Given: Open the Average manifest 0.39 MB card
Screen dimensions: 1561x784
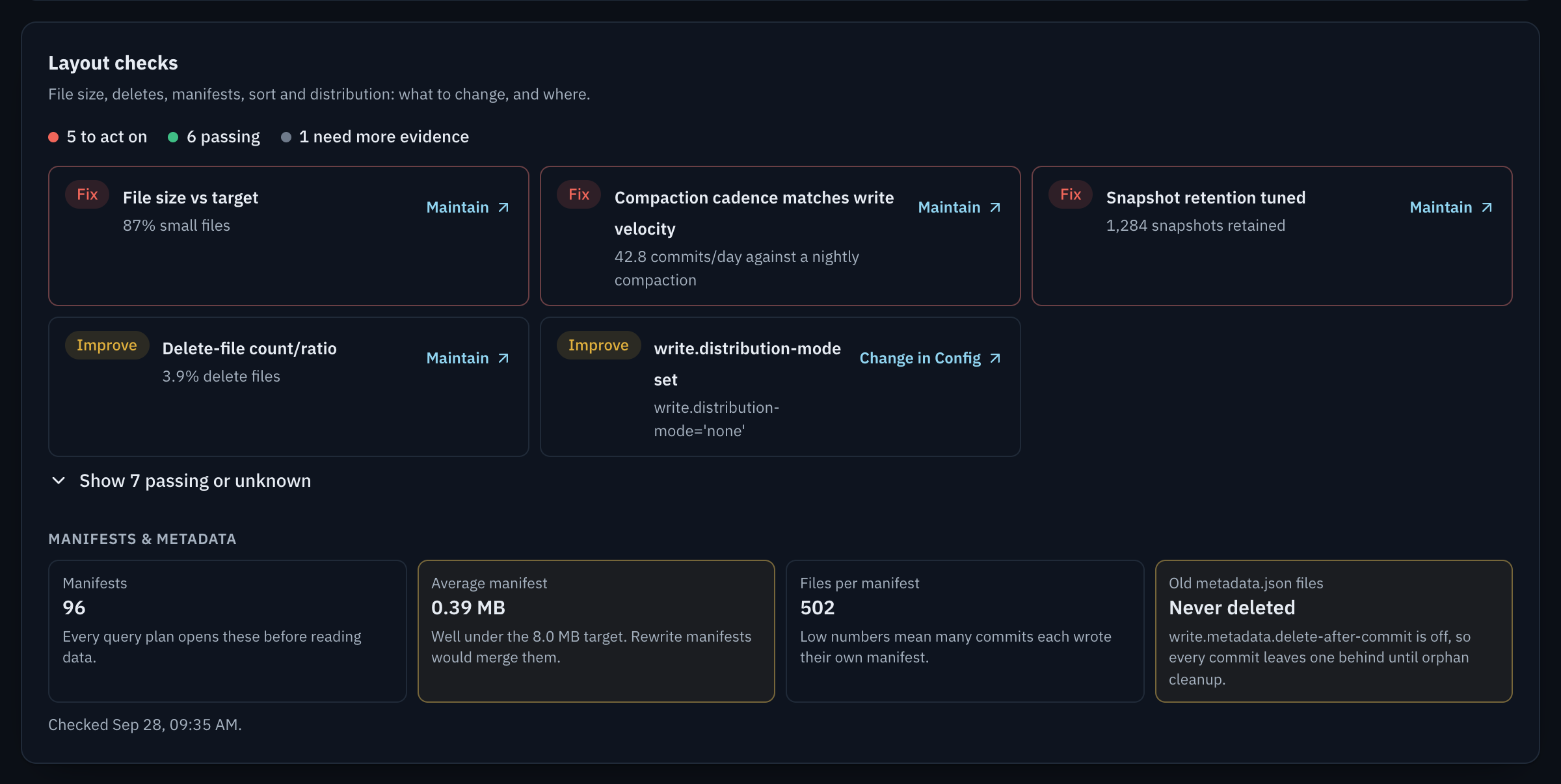Looking at the screenshot, I should 596,631.
